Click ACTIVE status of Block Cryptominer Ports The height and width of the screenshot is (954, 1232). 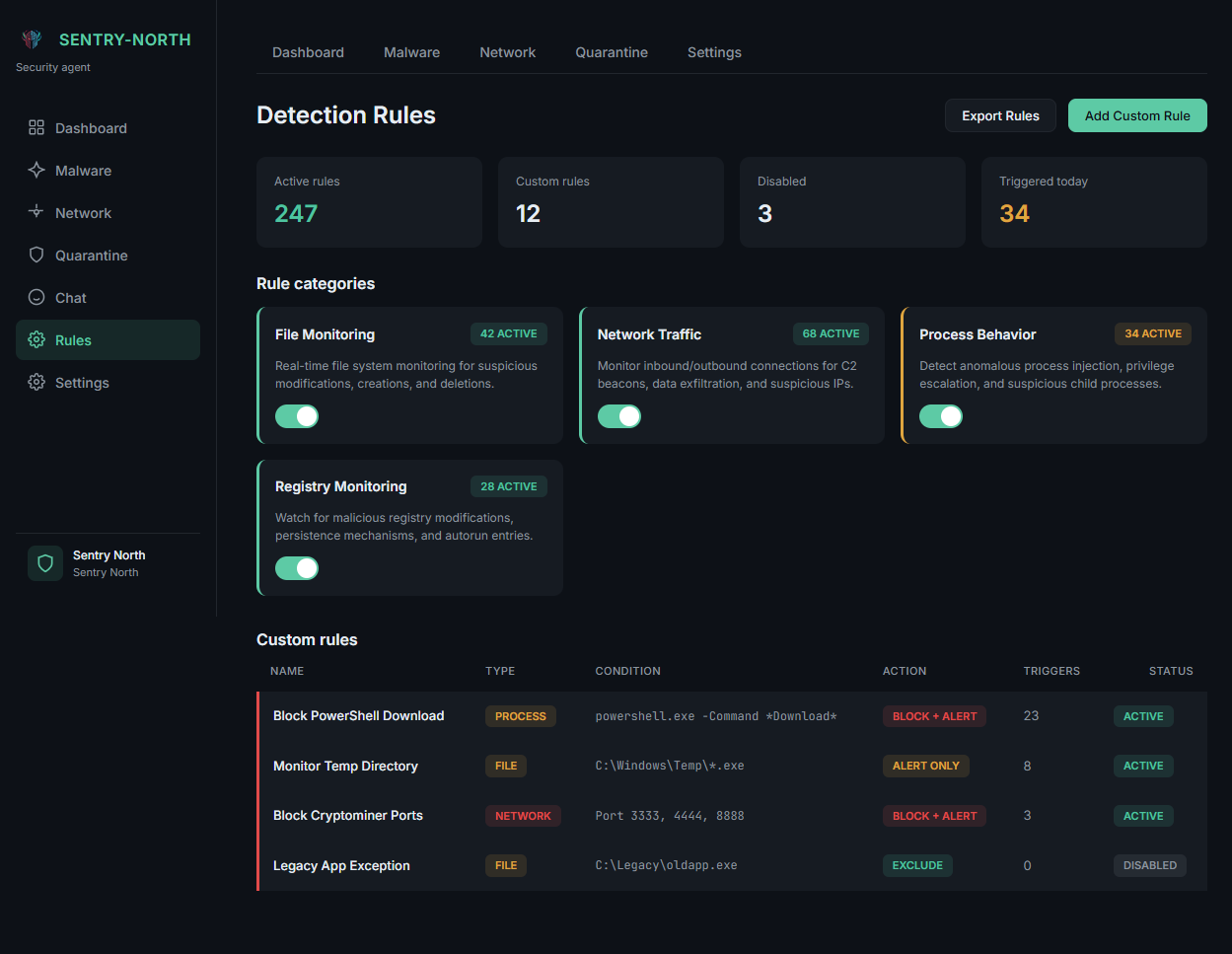1143,816
